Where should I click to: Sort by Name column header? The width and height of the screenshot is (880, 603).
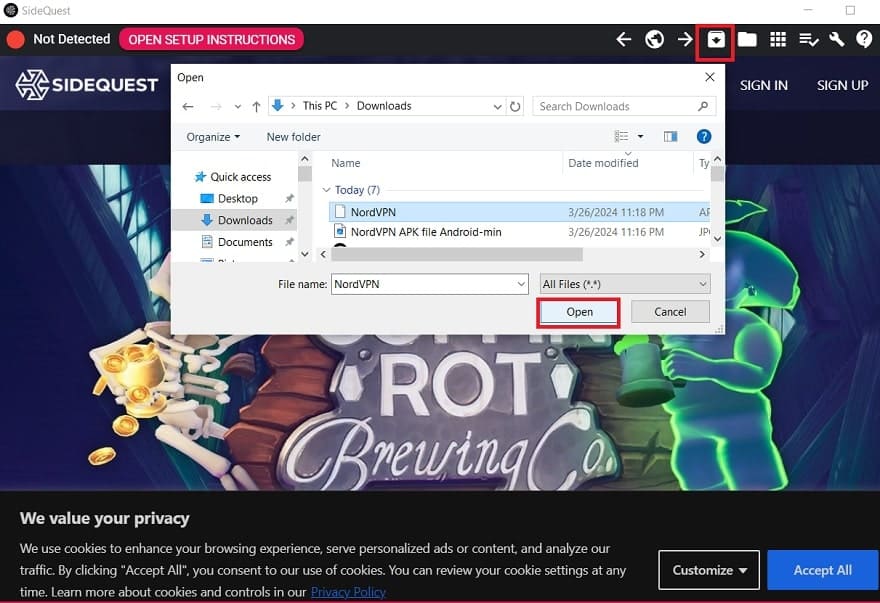coord(346,163)
